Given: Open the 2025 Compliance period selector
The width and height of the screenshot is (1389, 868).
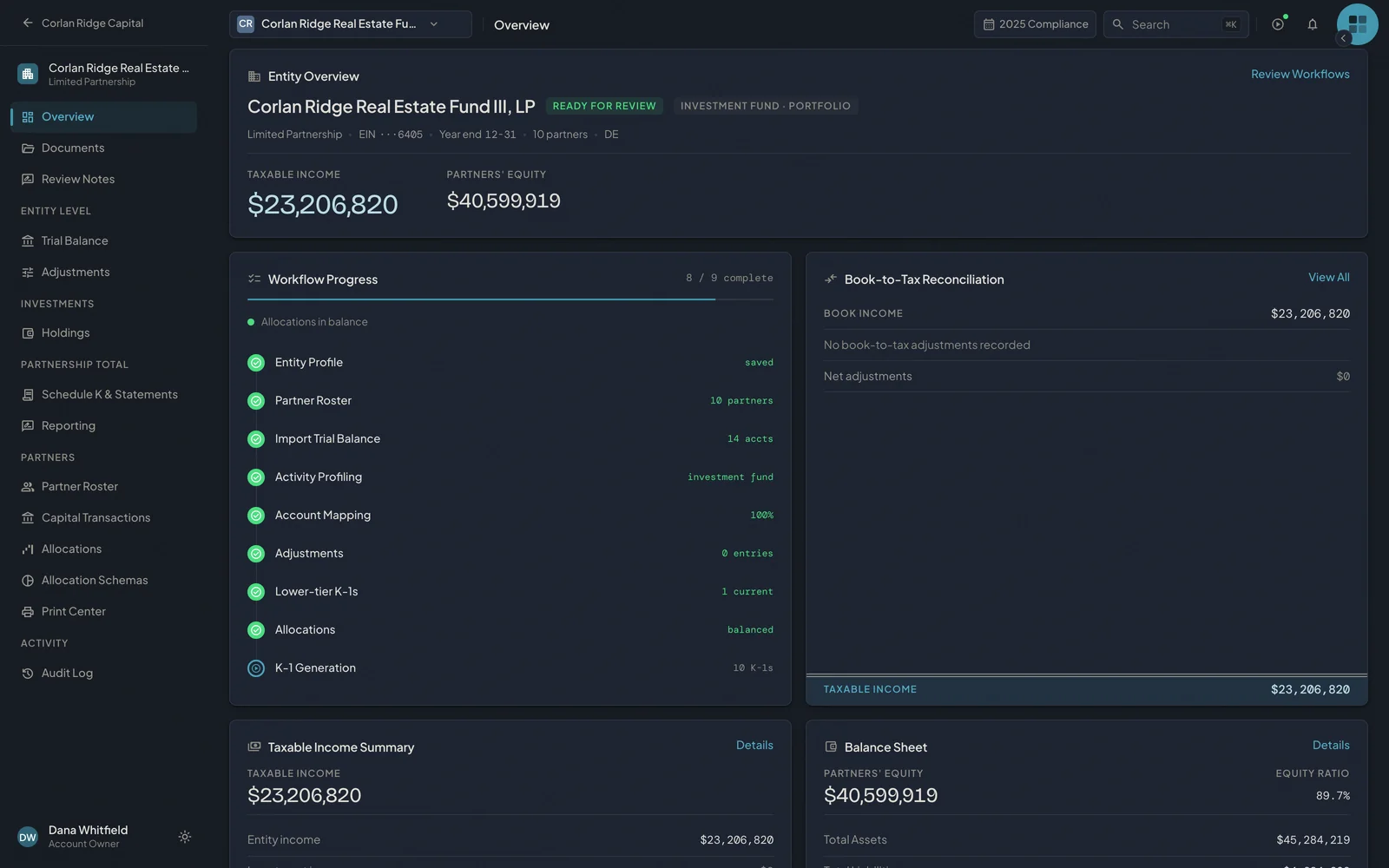Looking at the screenshot, I should (x=1035, y=24).
